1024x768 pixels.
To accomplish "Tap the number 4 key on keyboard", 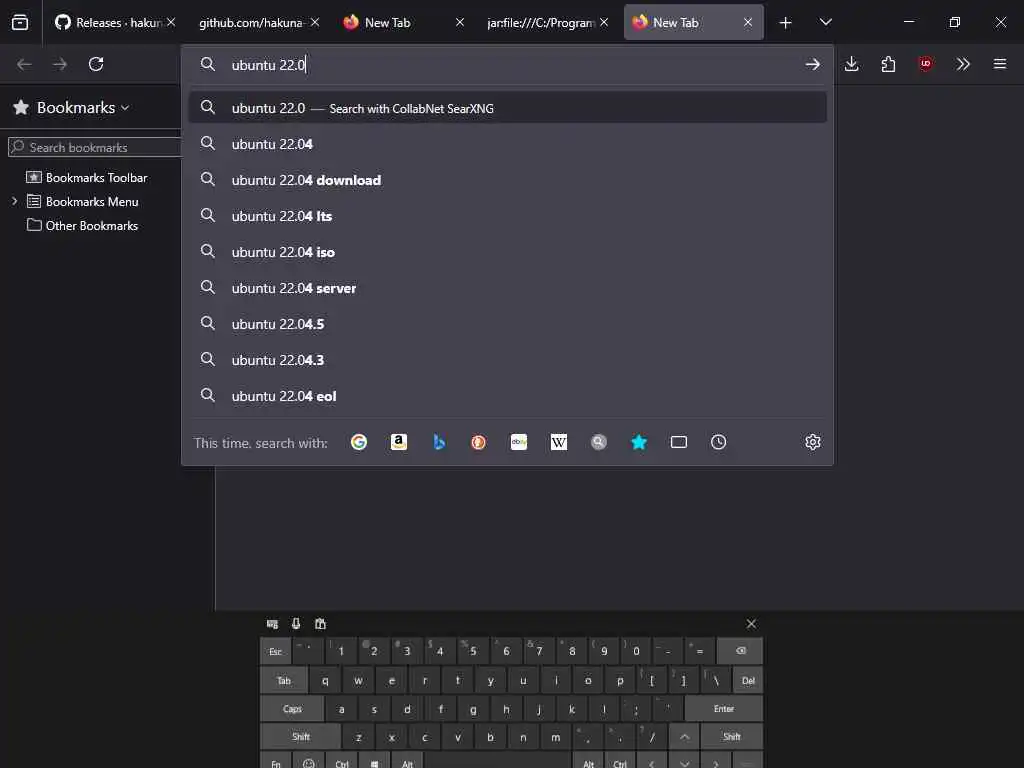I will pyautogui.click(x=440, y=651).
